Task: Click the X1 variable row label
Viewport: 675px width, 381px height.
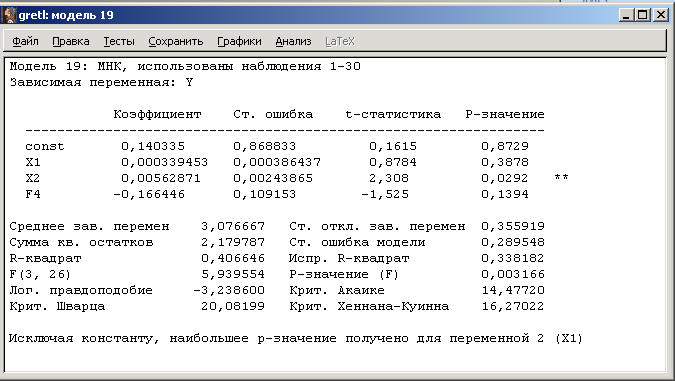Action: pos(33,162)
